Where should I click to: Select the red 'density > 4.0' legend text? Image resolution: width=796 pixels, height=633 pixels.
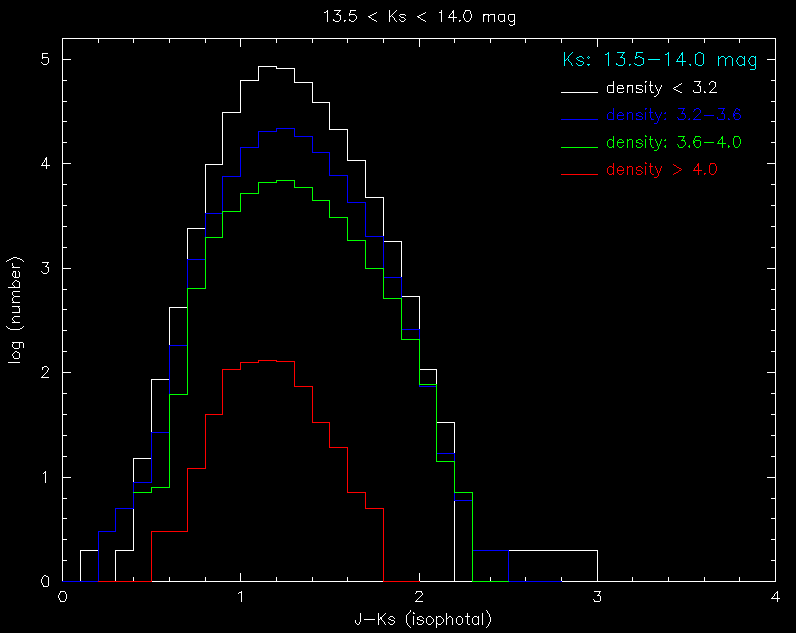662,169
